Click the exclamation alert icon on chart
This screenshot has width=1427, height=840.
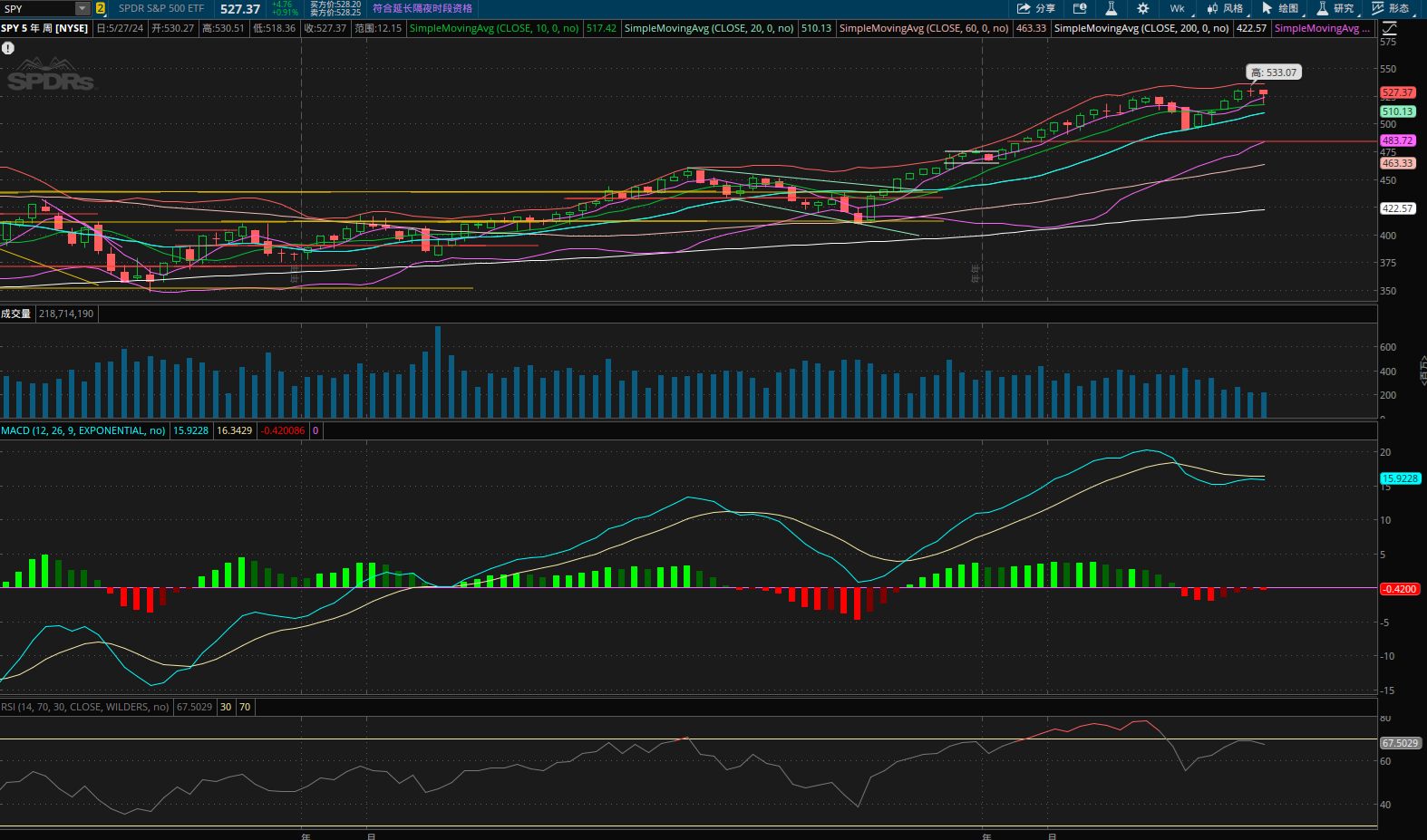coord(8,48)
